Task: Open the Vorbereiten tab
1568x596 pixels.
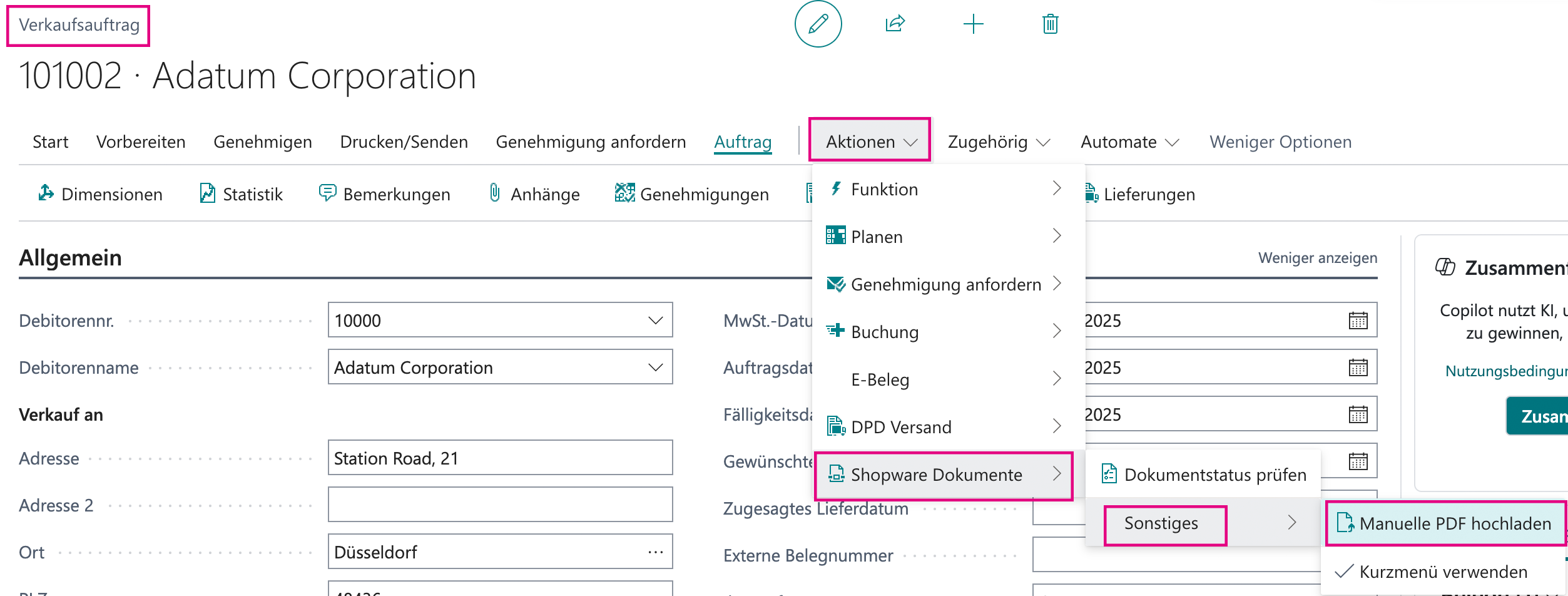Action: pos(141,142)
